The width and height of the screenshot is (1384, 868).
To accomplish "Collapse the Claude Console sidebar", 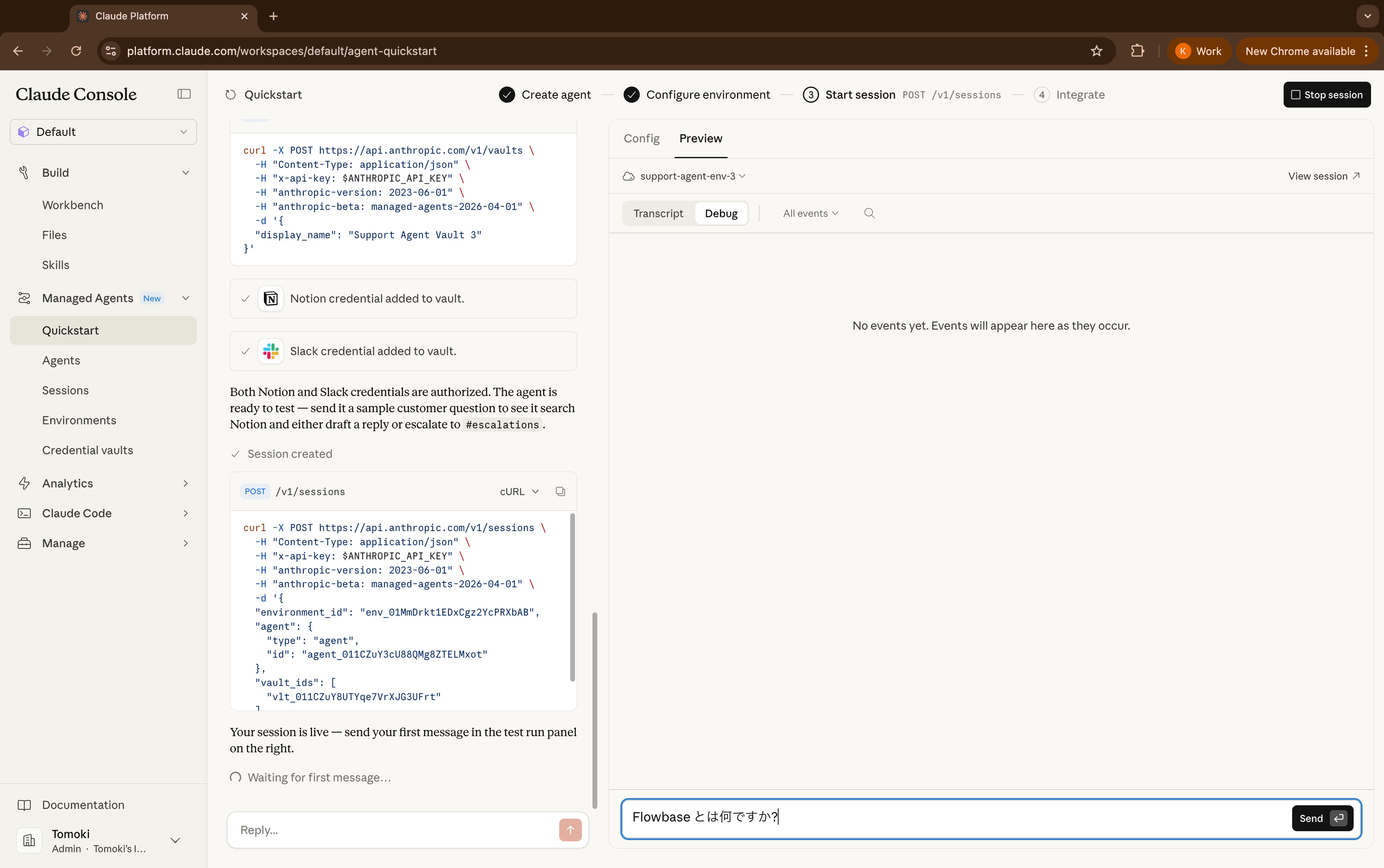I will tap(184, 94).
